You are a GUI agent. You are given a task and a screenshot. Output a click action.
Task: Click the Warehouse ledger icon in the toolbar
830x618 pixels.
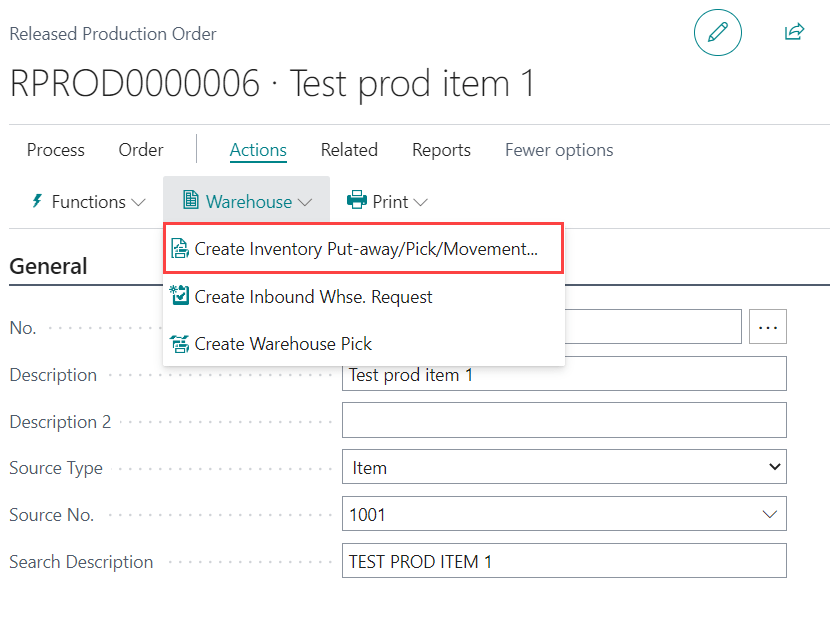(190, 200)
